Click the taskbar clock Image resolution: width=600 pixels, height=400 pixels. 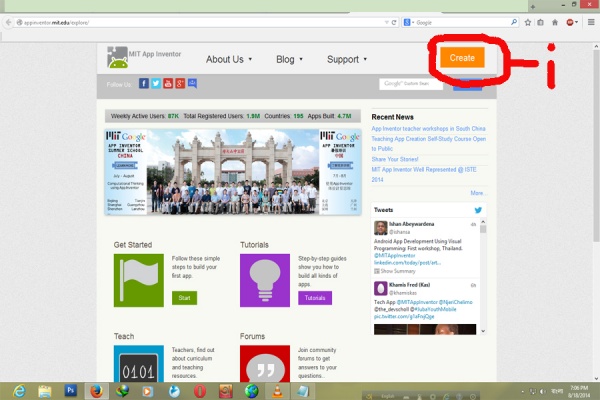579,391
